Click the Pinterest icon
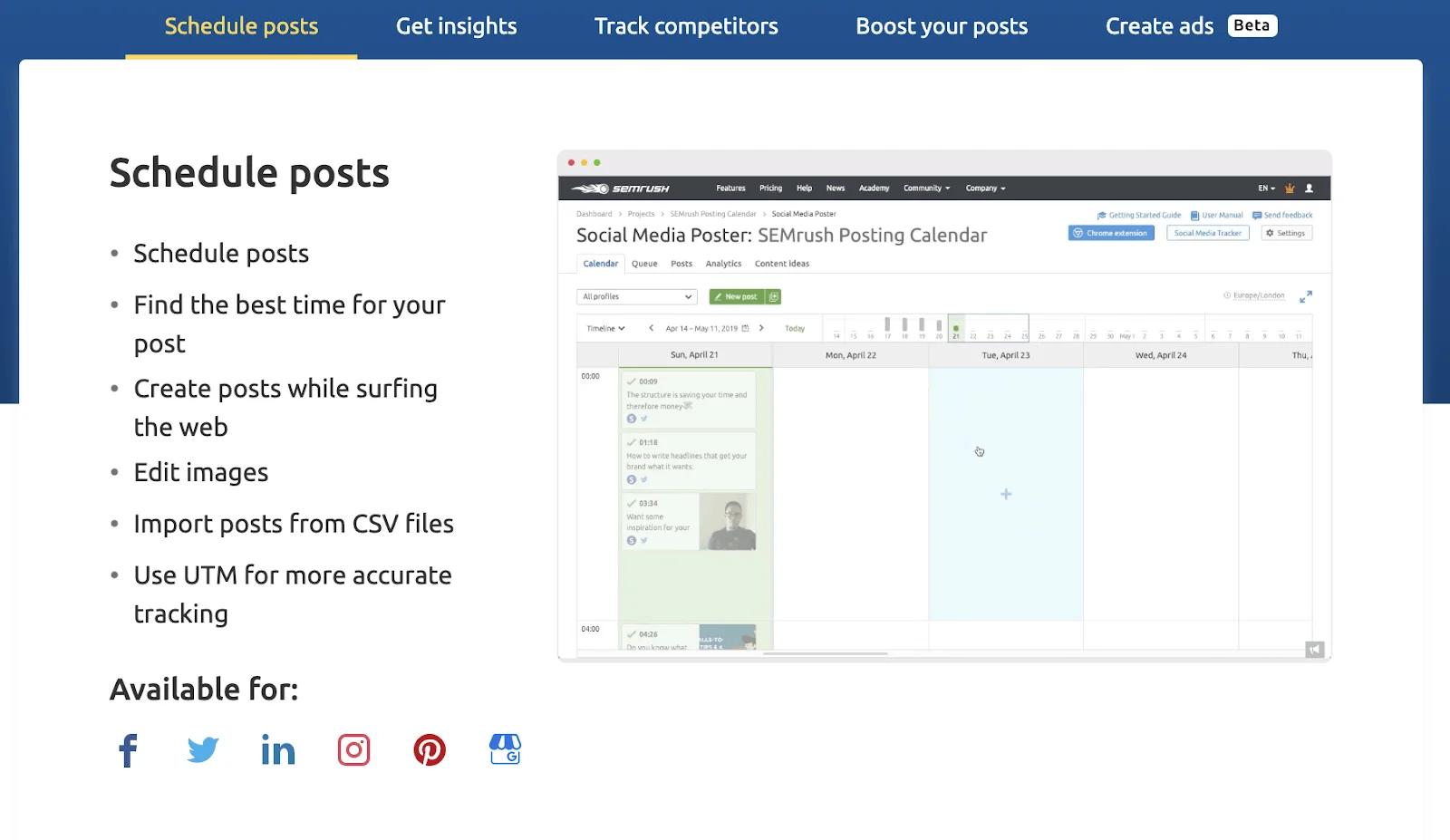 click(430, 750)
